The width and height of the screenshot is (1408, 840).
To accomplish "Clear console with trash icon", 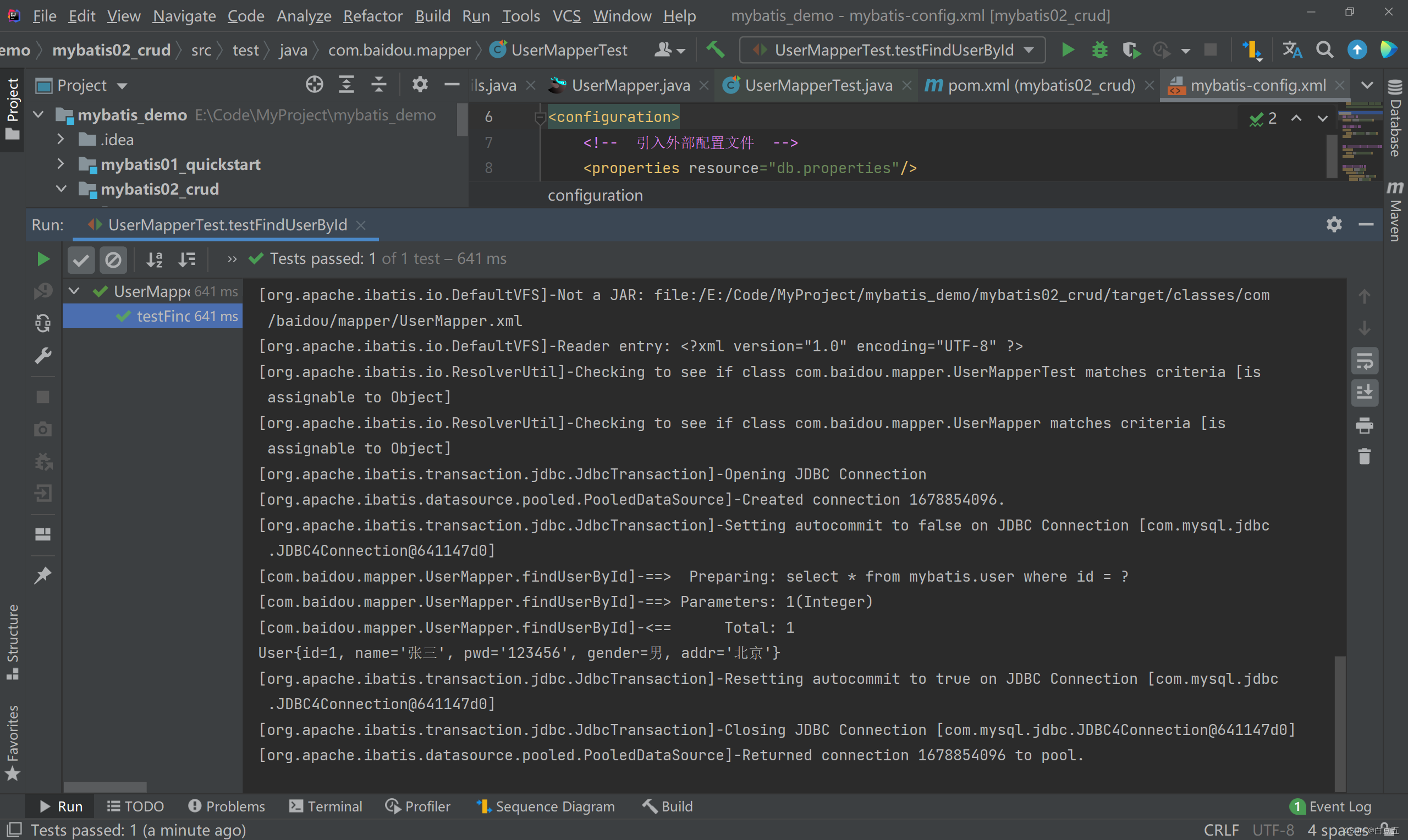I will coord(1365,456).
